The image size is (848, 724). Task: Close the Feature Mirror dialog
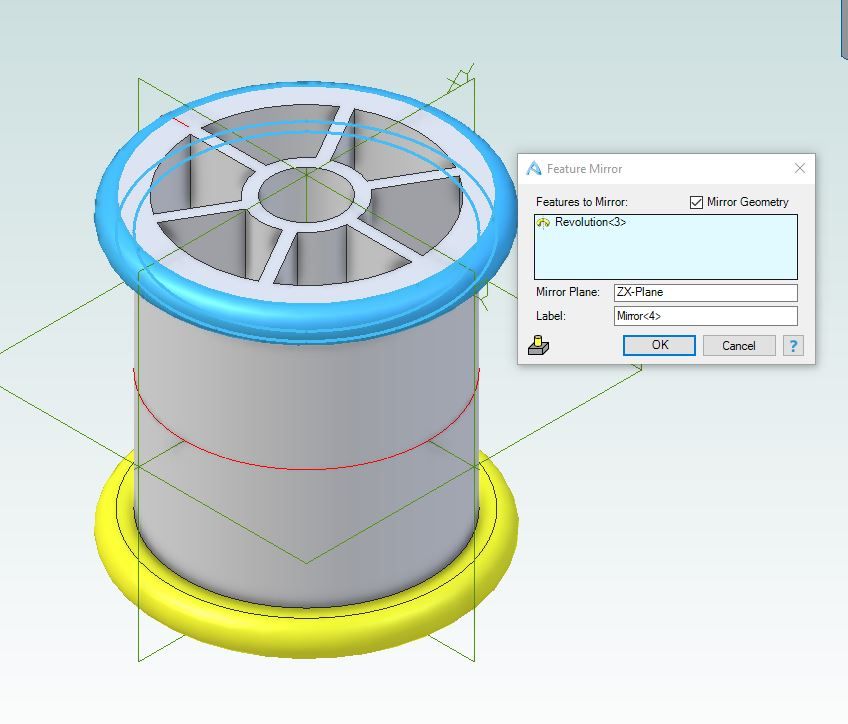800,169
